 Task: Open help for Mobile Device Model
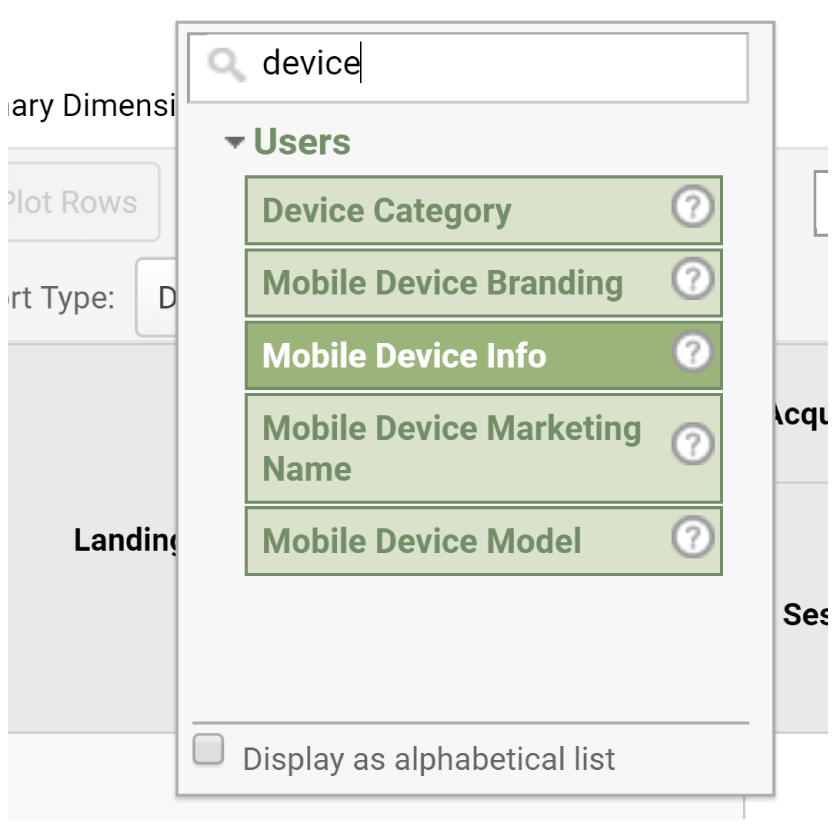692,536
